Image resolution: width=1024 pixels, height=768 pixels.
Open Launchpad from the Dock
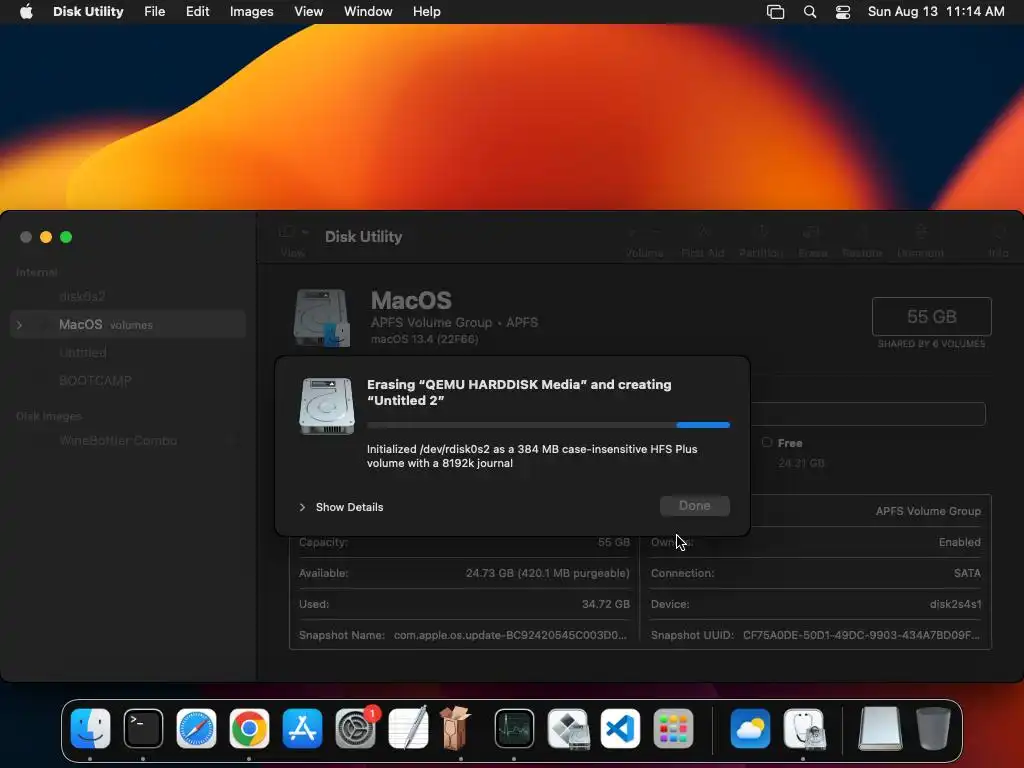[x=673, y=728]
